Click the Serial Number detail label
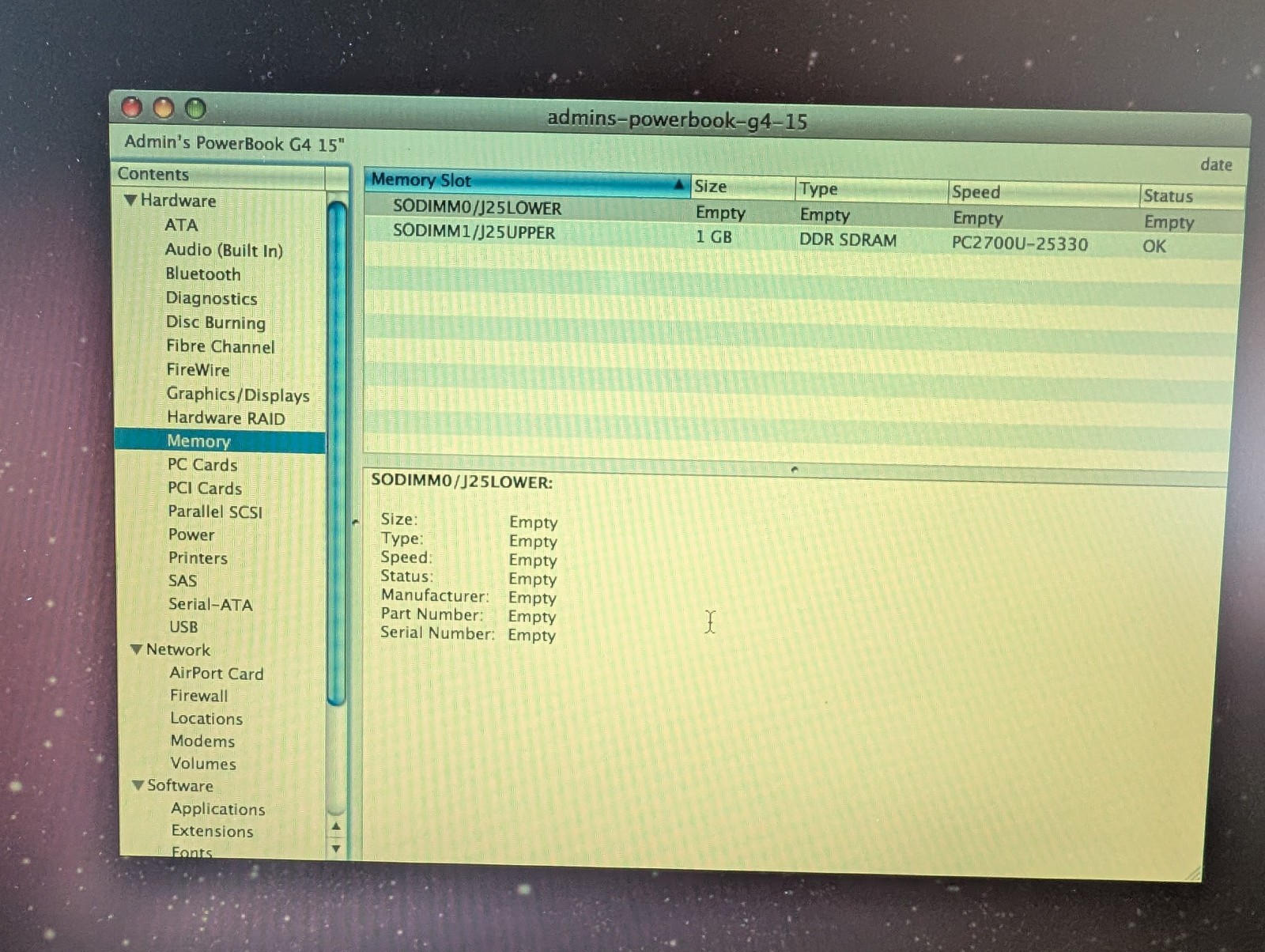This screenshot has width=1265, height=952. (437, 633)
